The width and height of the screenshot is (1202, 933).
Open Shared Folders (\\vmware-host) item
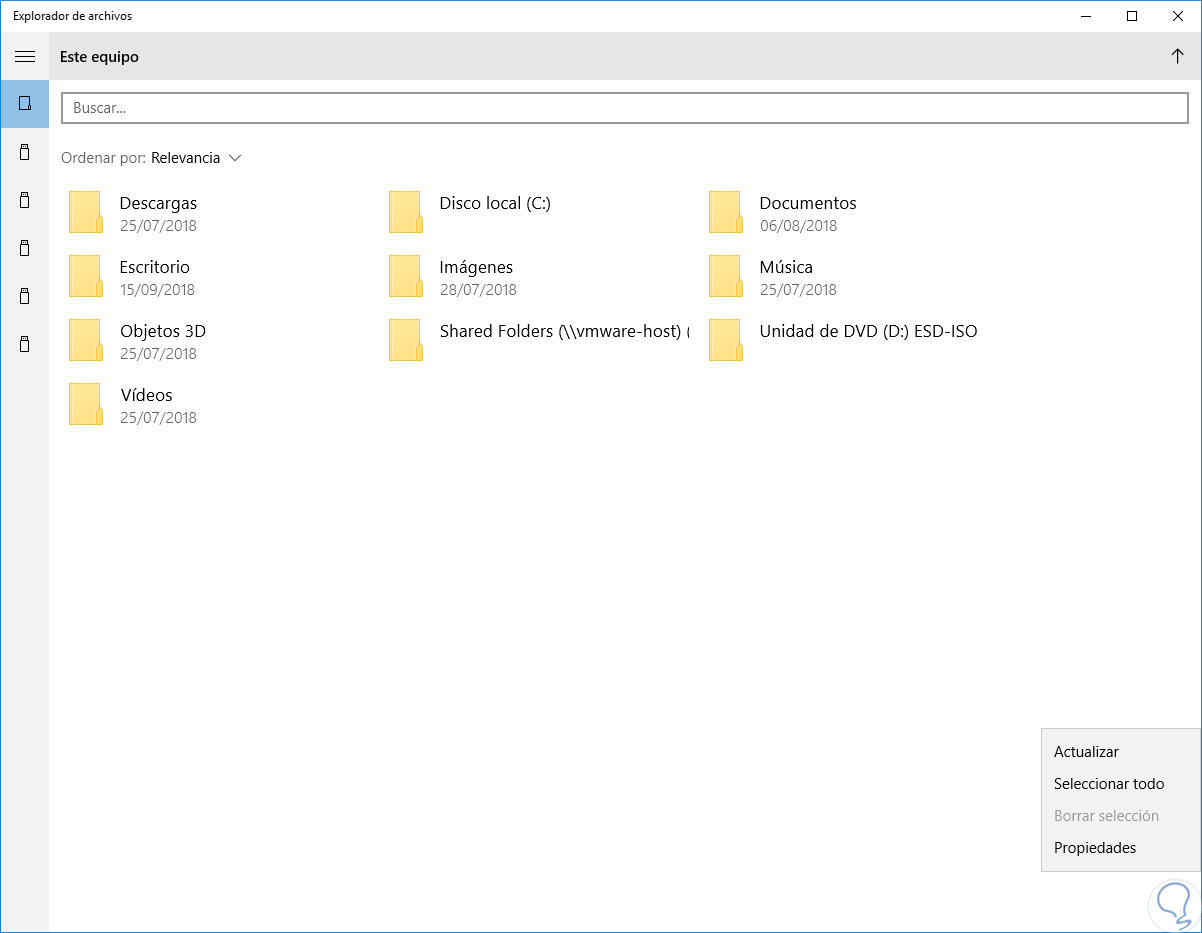pyautogui.click(x=564, y=331)
